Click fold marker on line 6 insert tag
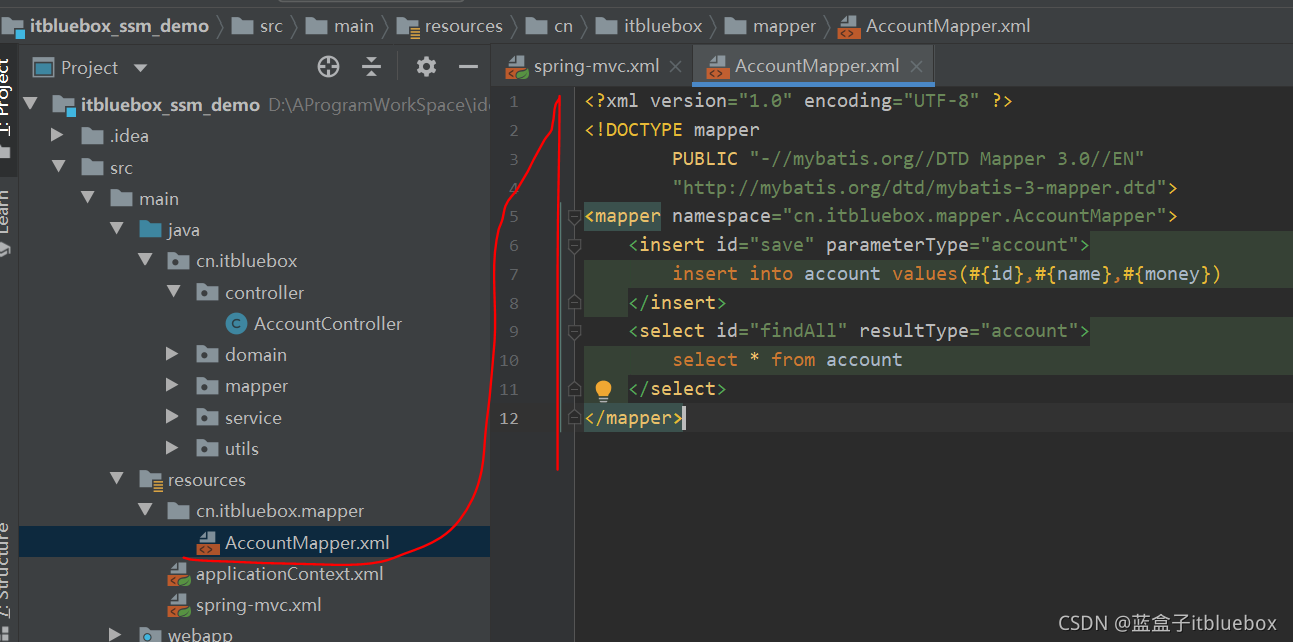The image size is (1293, 642). (574, 245)
